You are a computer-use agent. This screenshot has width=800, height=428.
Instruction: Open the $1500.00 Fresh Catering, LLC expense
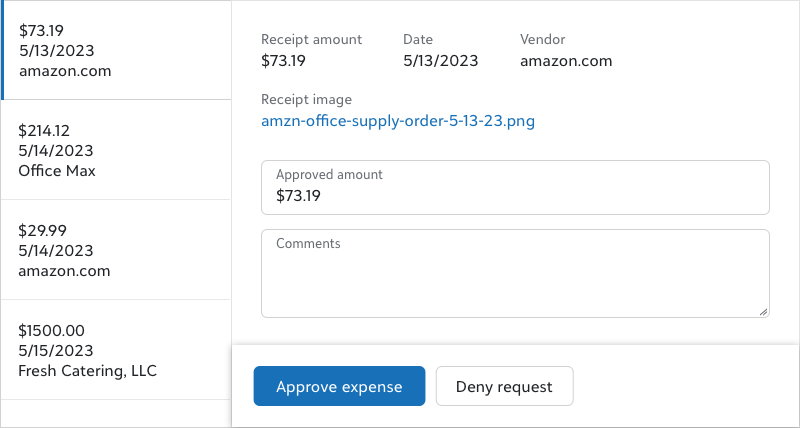[x=115, y=350]
